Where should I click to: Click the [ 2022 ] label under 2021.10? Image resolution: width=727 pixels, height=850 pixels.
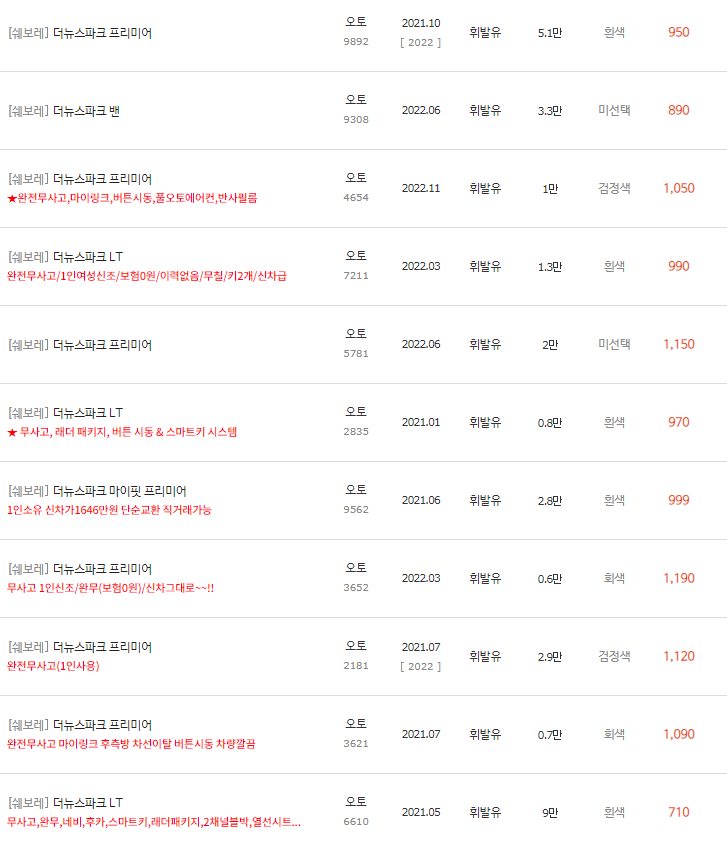click(419, 42)
